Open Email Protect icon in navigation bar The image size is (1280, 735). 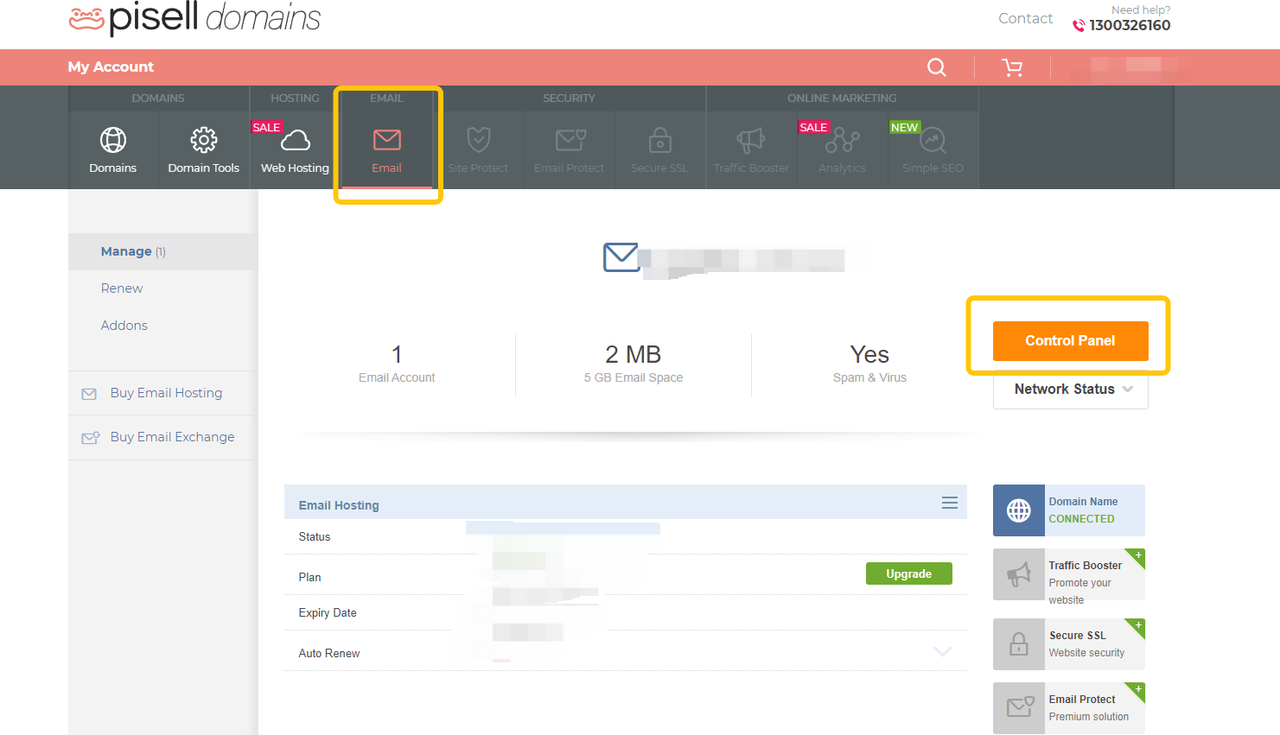pos(569,140)
